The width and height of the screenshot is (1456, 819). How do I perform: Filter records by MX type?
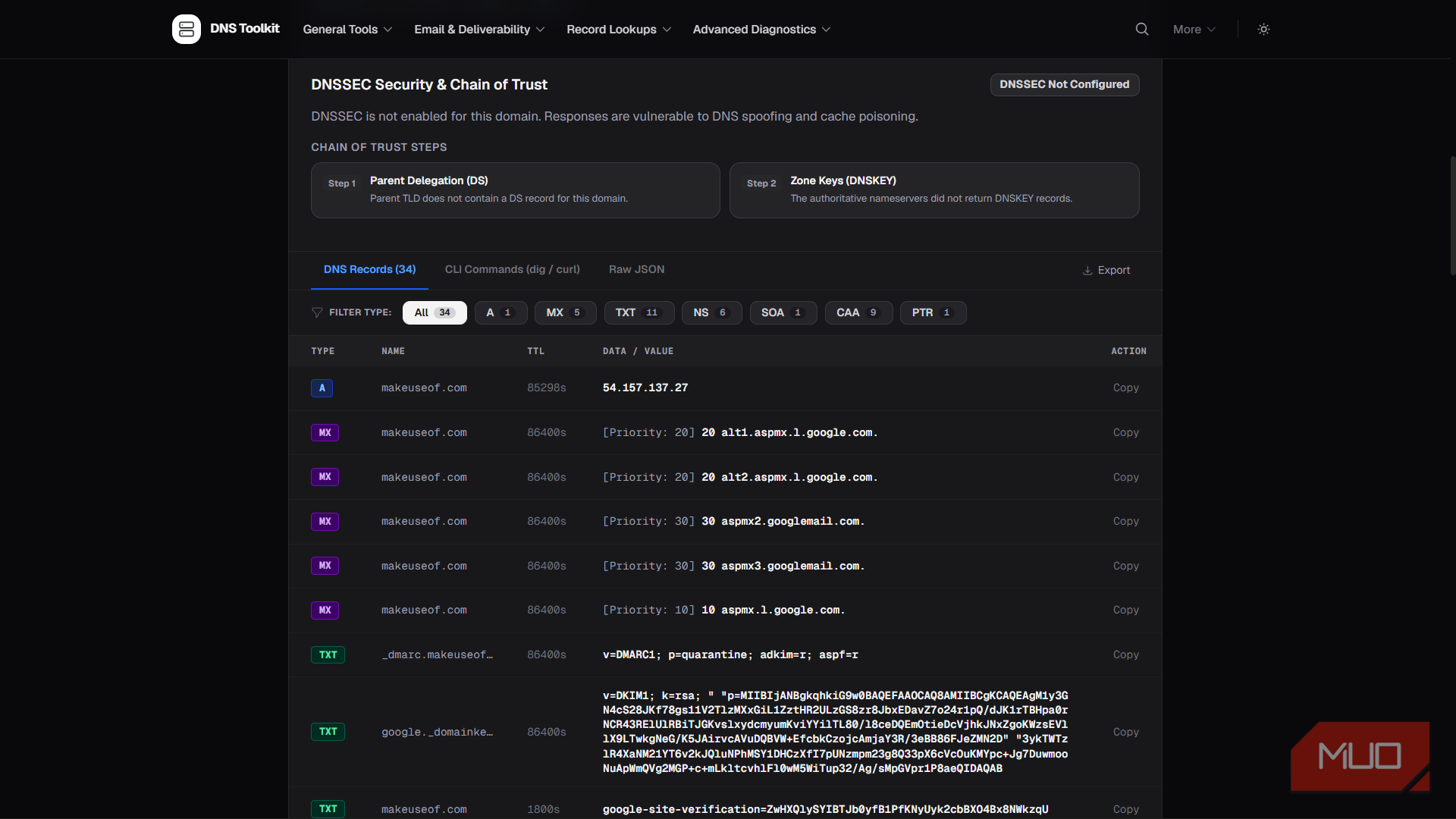click(x=565, y=312)
